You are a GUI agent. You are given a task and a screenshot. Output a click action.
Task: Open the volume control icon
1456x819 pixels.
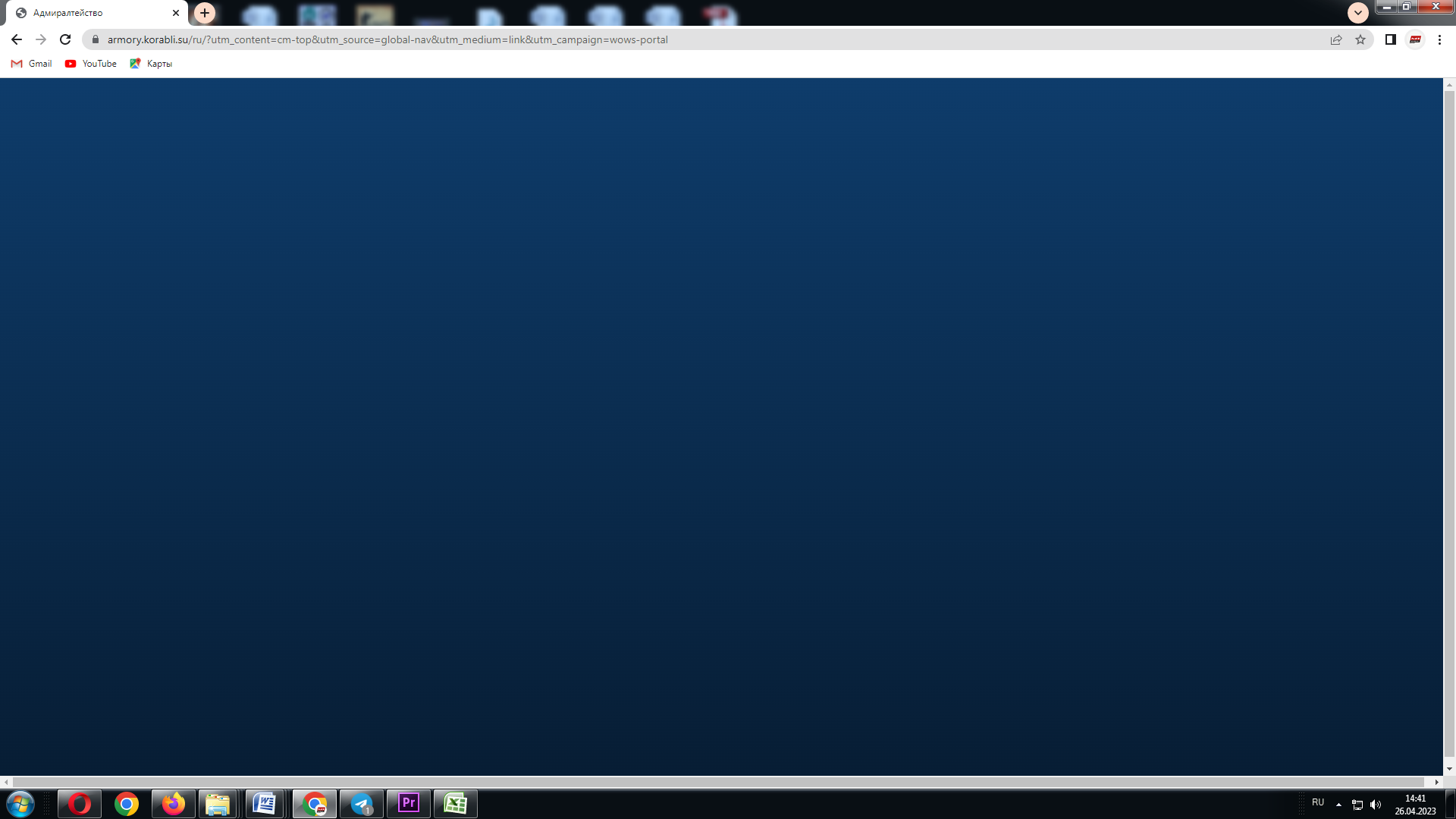tap(1376, 805)
